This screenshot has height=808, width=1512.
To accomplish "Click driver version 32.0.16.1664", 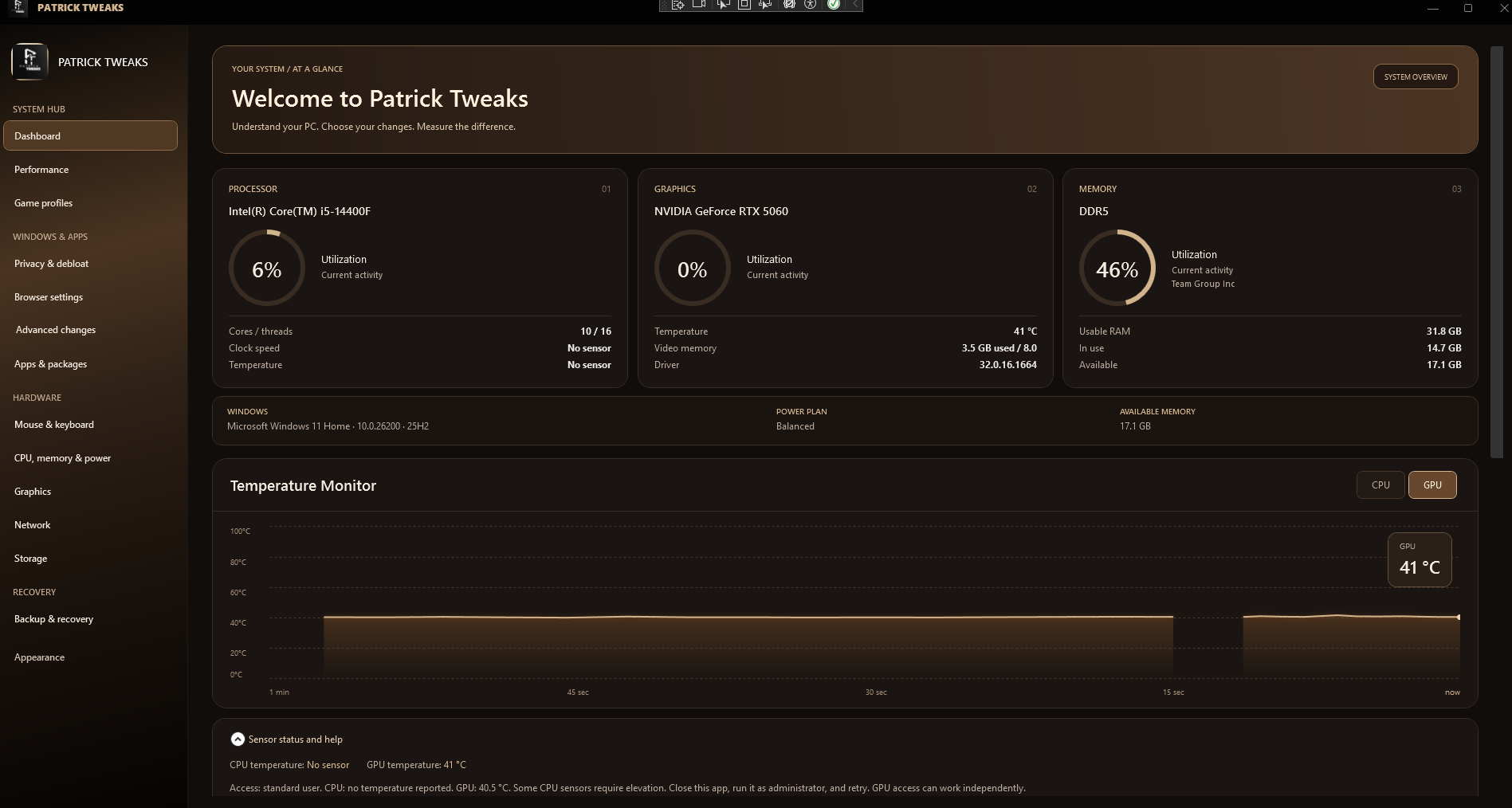I will tap(1007, 365).
